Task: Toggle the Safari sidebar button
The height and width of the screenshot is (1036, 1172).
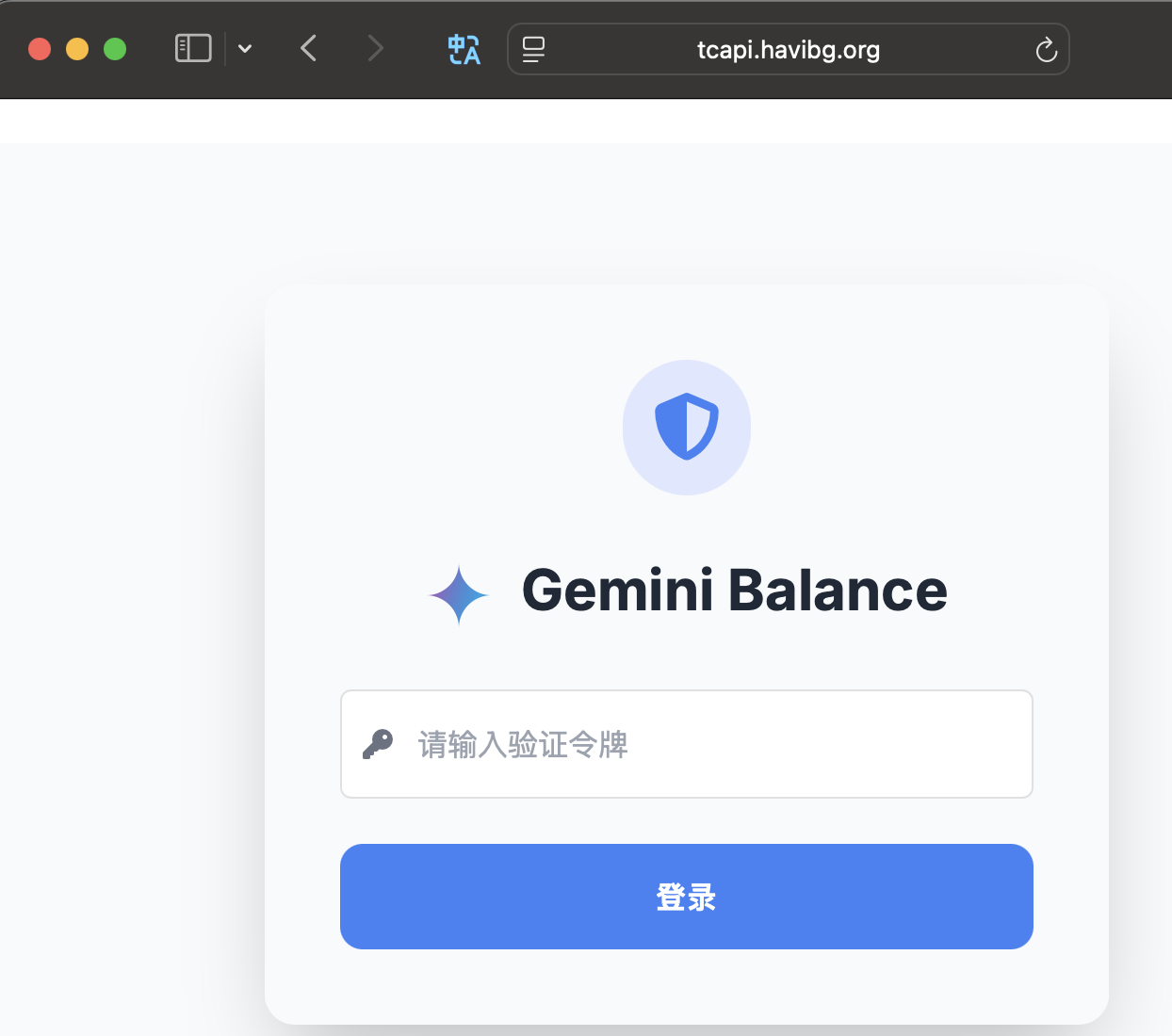Action: pos(193,48)
